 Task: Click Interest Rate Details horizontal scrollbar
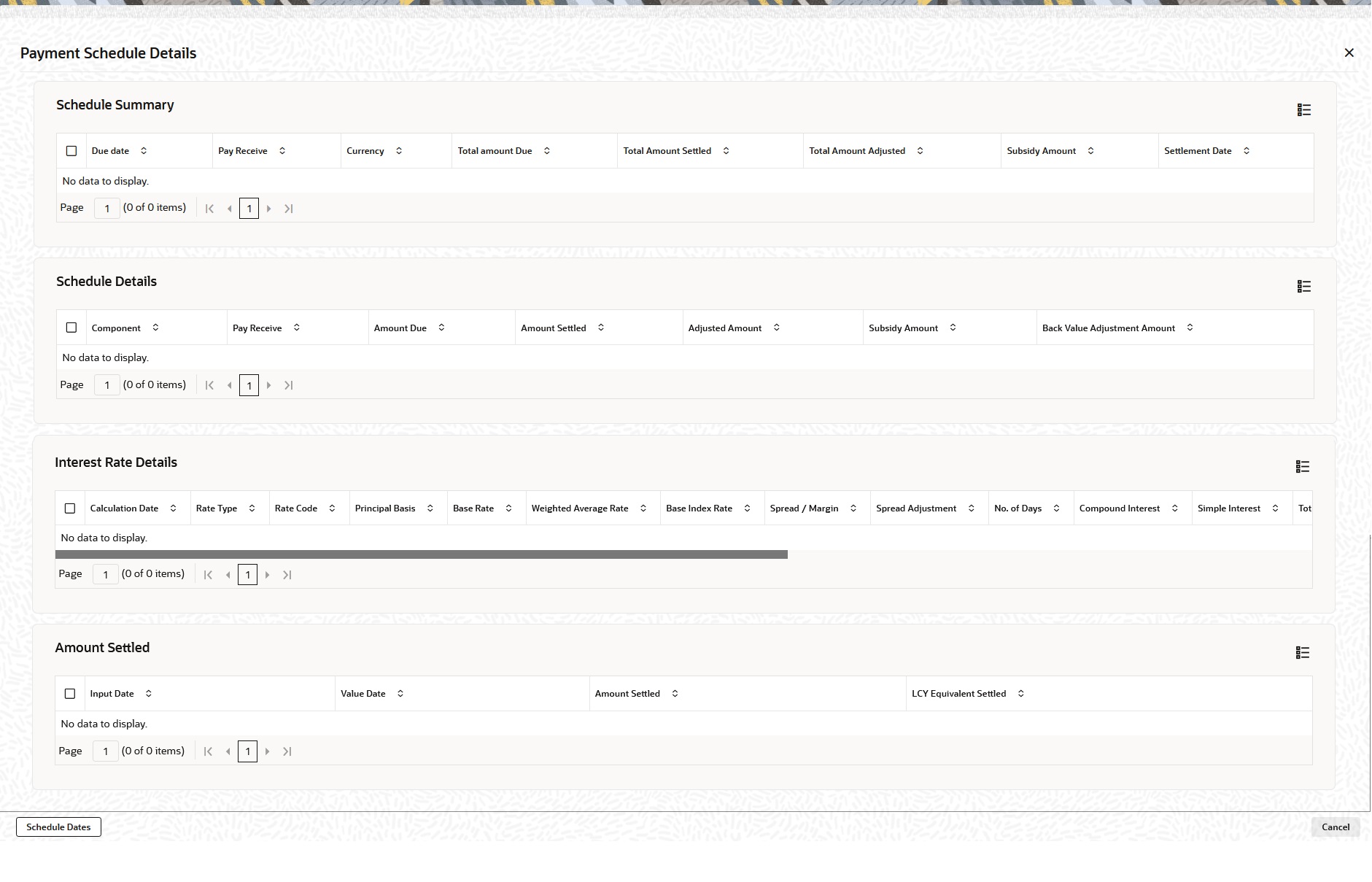point(422,554)
